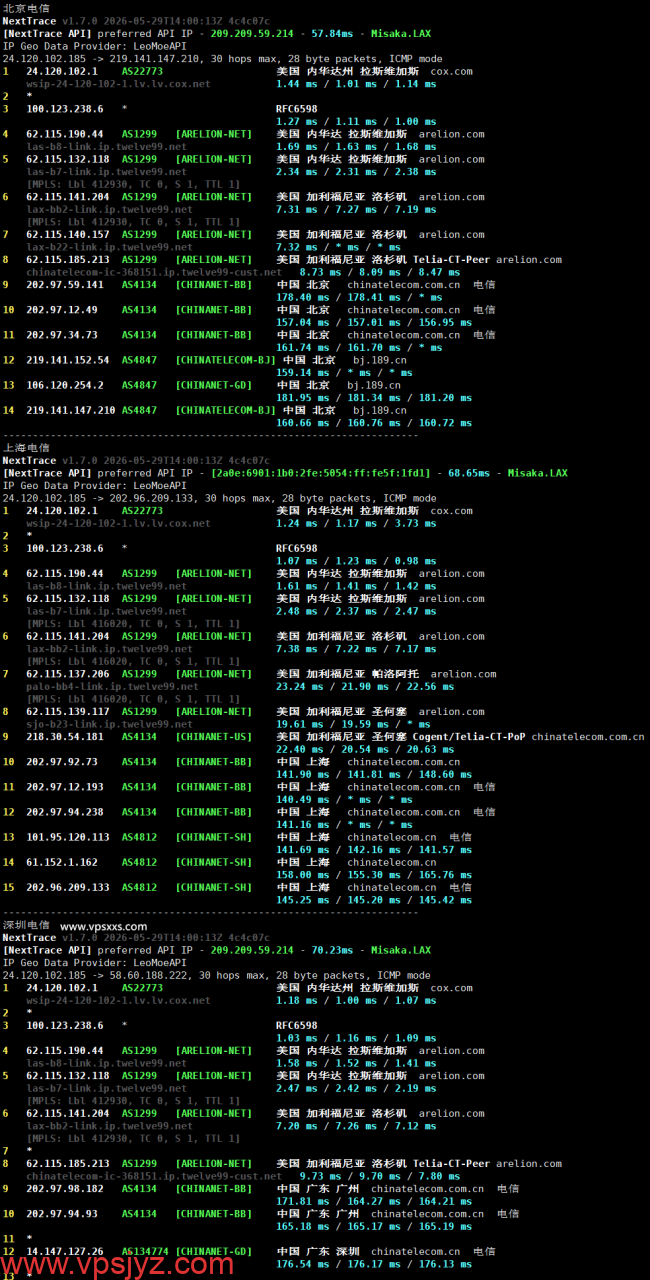Click hop IP 62.115.140.157
The width and height of the screenshot is (650, 1280).
[x=67, y=234]
